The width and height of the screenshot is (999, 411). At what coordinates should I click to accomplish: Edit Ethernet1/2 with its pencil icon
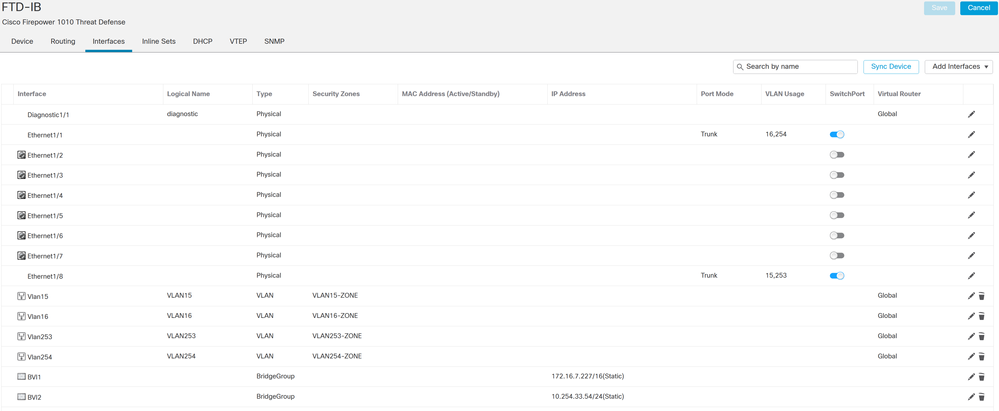click(x=971, y=154)
